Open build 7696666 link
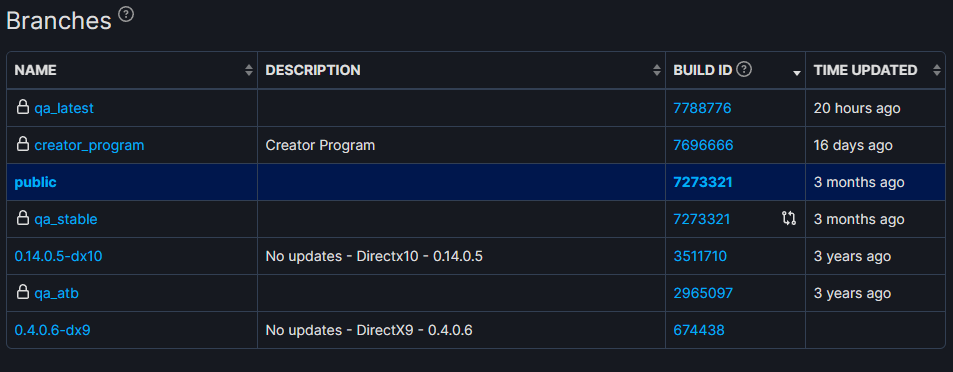 [x=703, y=145]
